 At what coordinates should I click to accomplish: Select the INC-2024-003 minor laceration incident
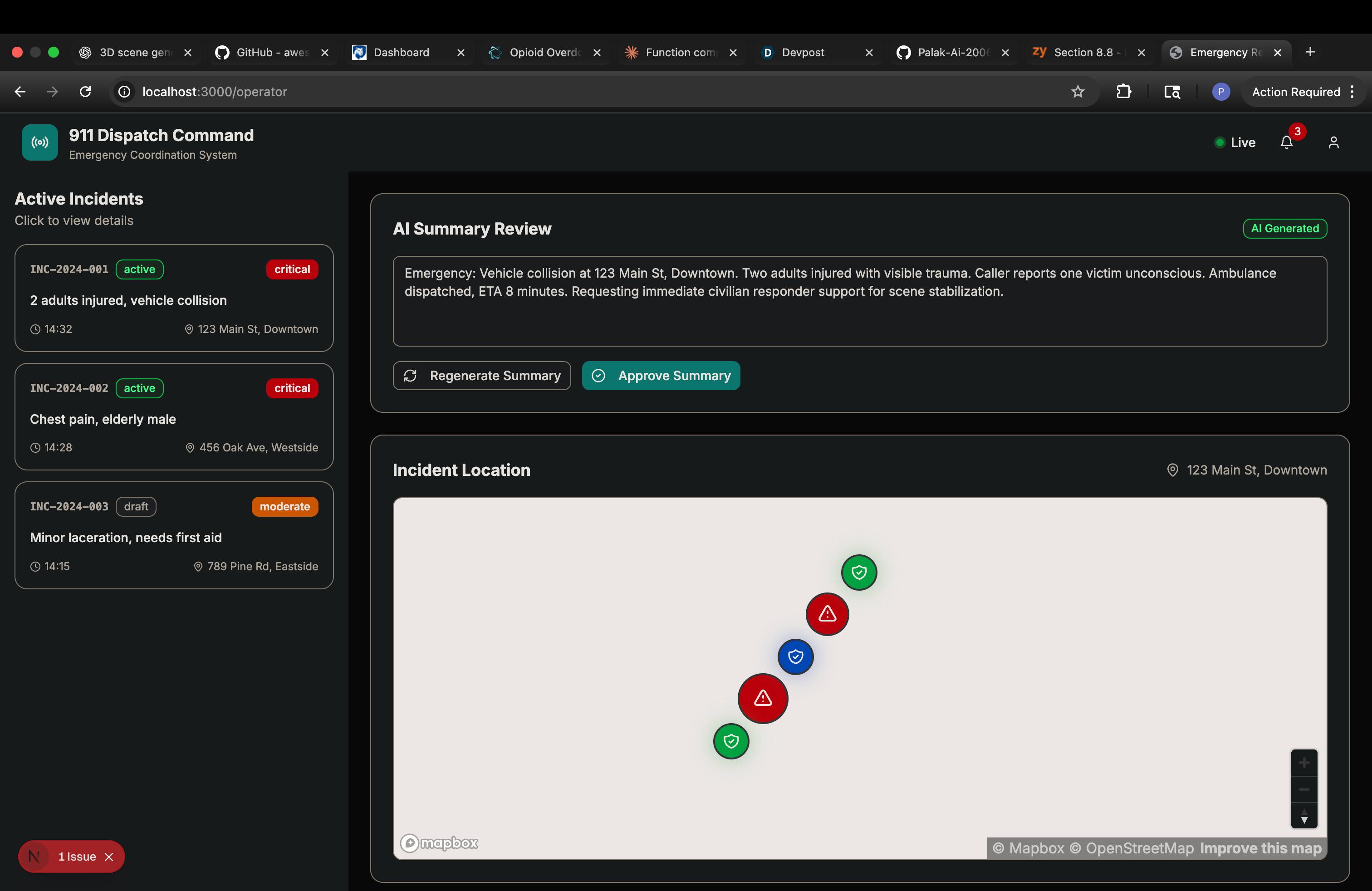coord(173,535)
